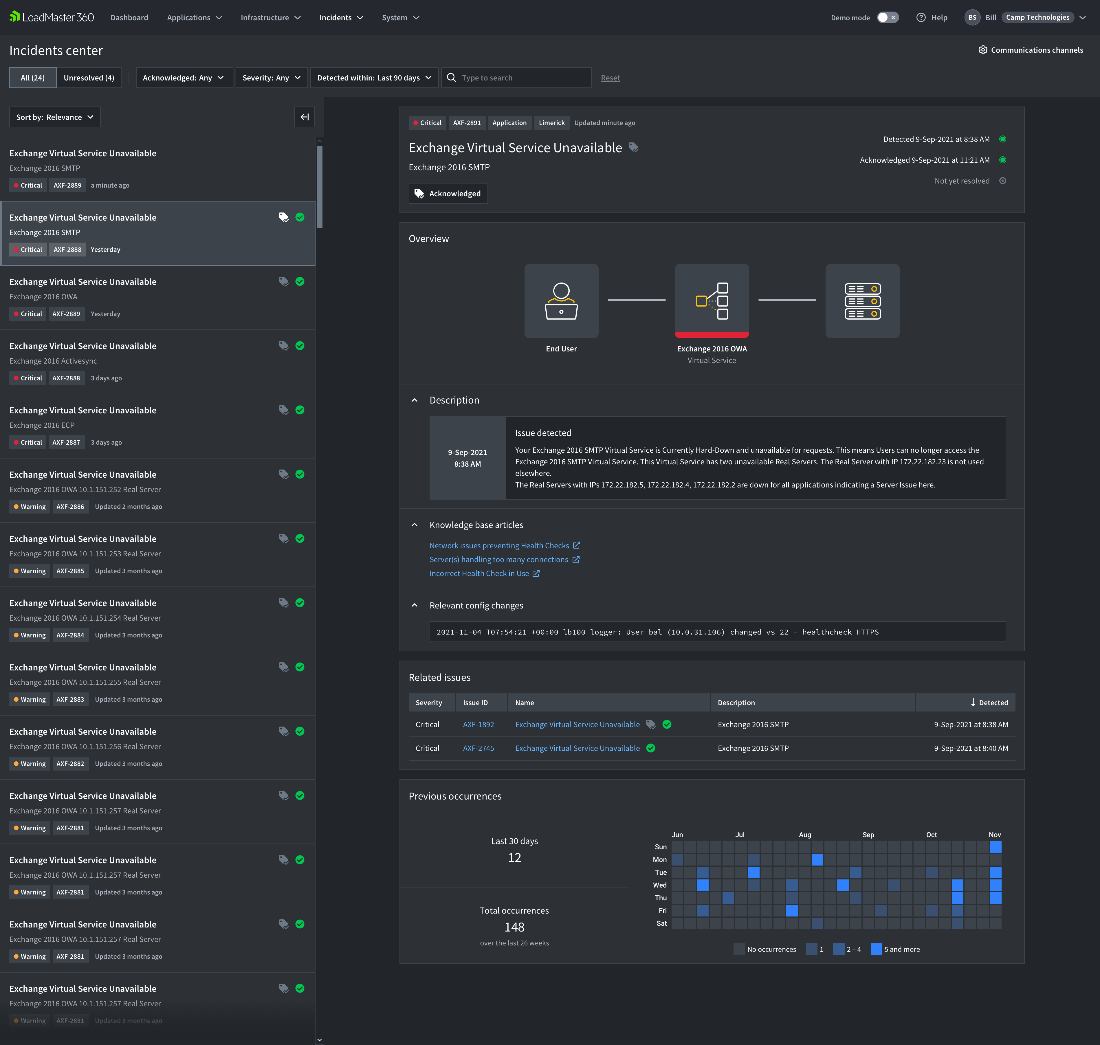The image size is (1100, 1045).
Task: Show Unresolved (4) incidents
Action: [89, 78]
